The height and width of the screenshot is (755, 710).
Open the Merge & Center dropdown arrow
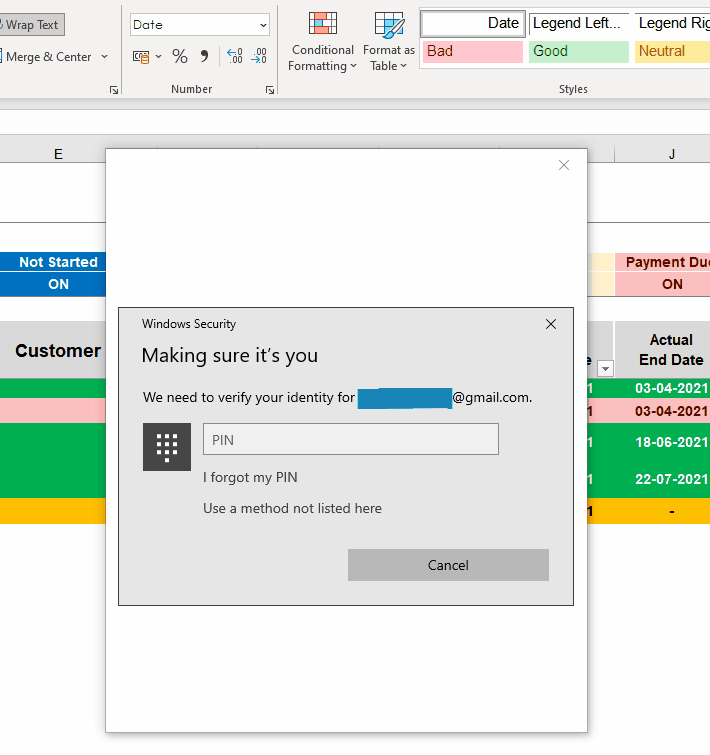(104, 57)
